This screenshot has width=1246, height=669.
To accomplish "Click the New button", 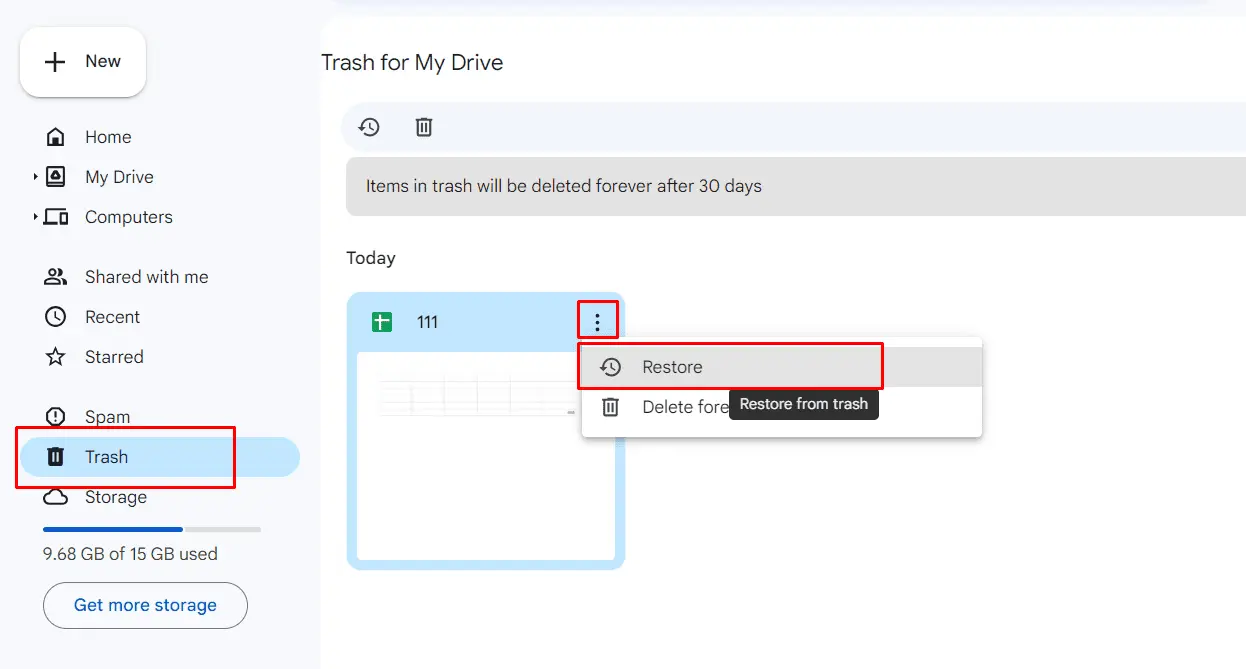I will pos(83,62).
